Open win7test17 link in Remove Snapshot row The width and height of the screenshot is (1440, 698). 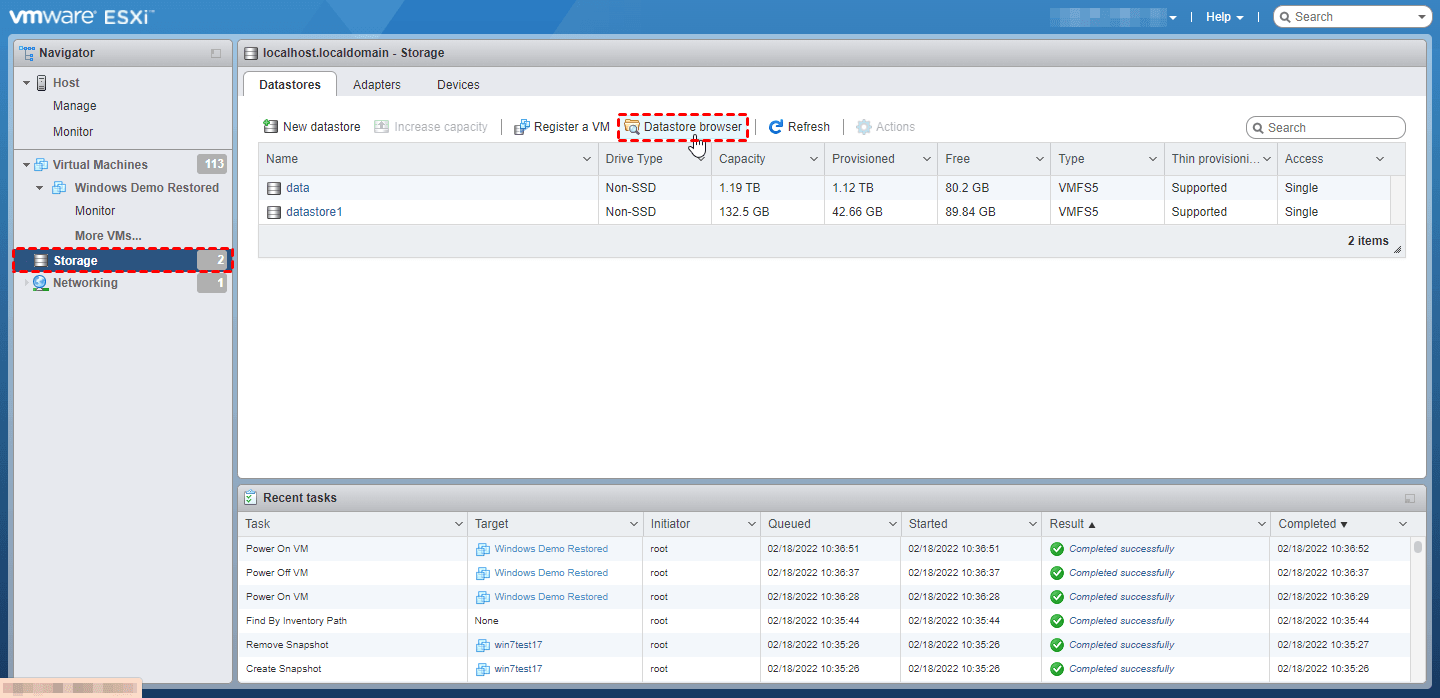click(x=518, y=645)
